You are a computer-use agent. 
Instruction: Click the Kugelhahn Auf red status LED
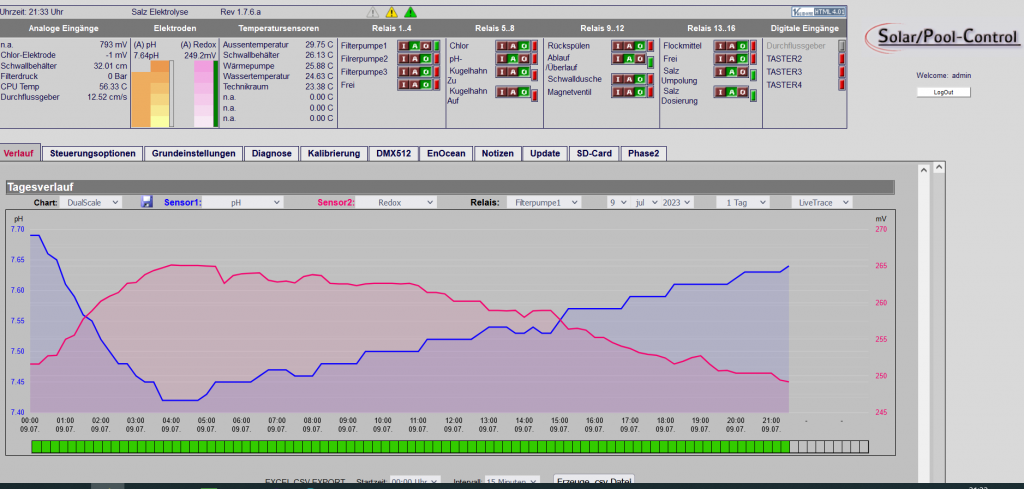[x=534, y=96]
